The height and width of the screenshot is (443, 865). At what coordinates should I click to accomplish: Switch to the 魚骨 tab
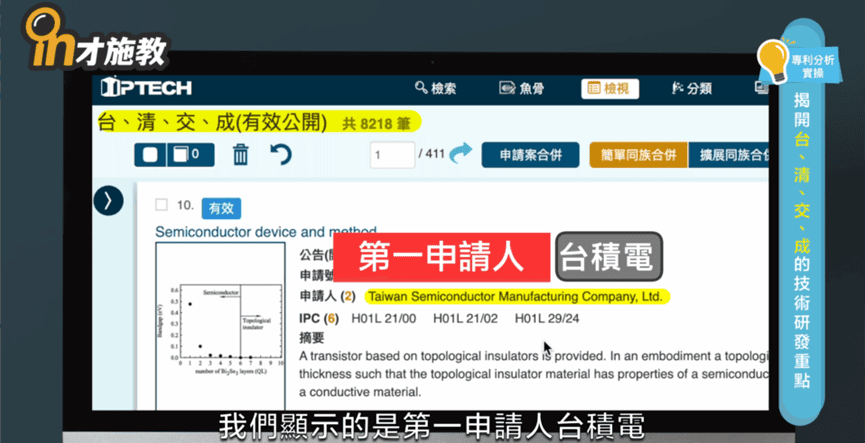tap(520, 88)
